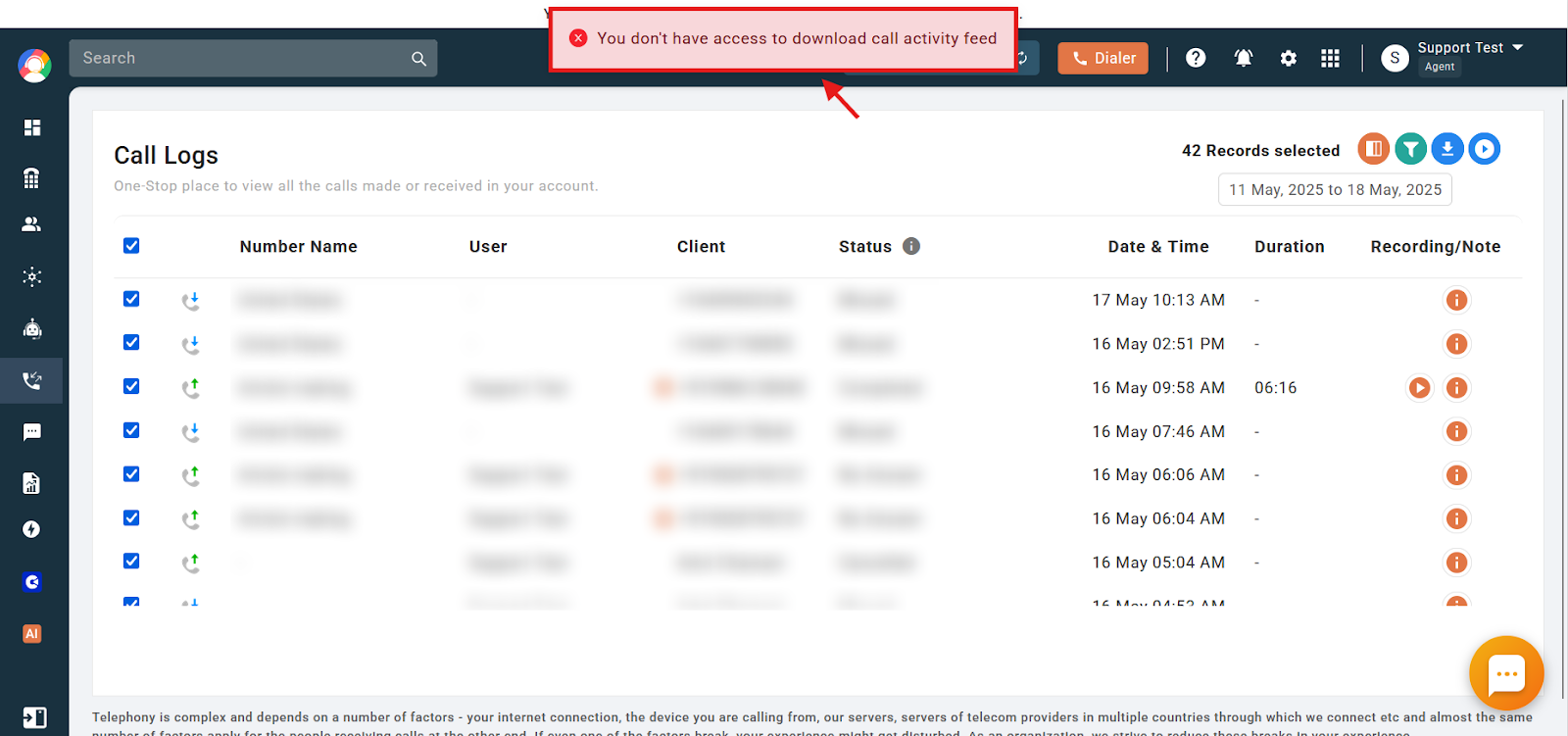
Task: Open the messages chat icon in the sidebar
Action: [x=32, y=432]
